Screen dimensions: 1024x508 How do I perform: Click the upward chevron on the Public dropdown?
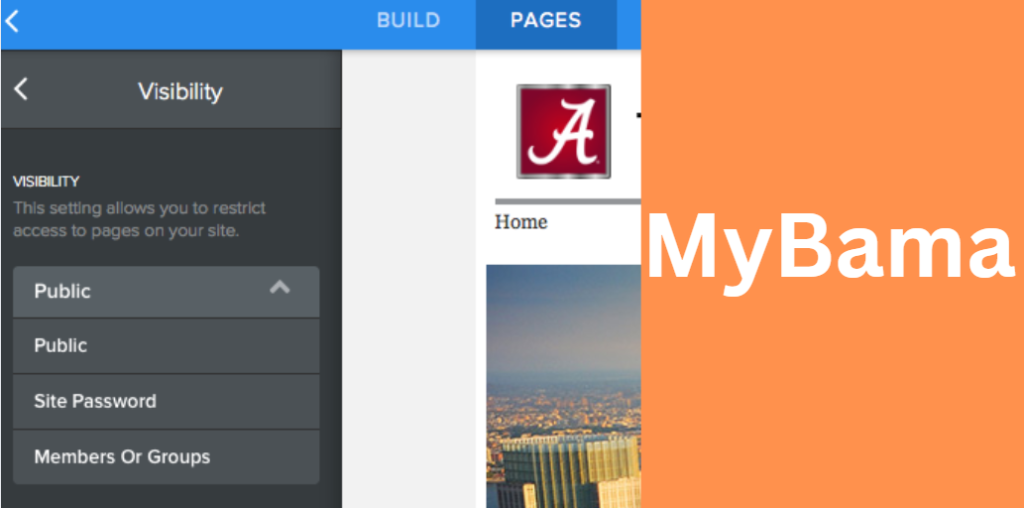(280, 287)
